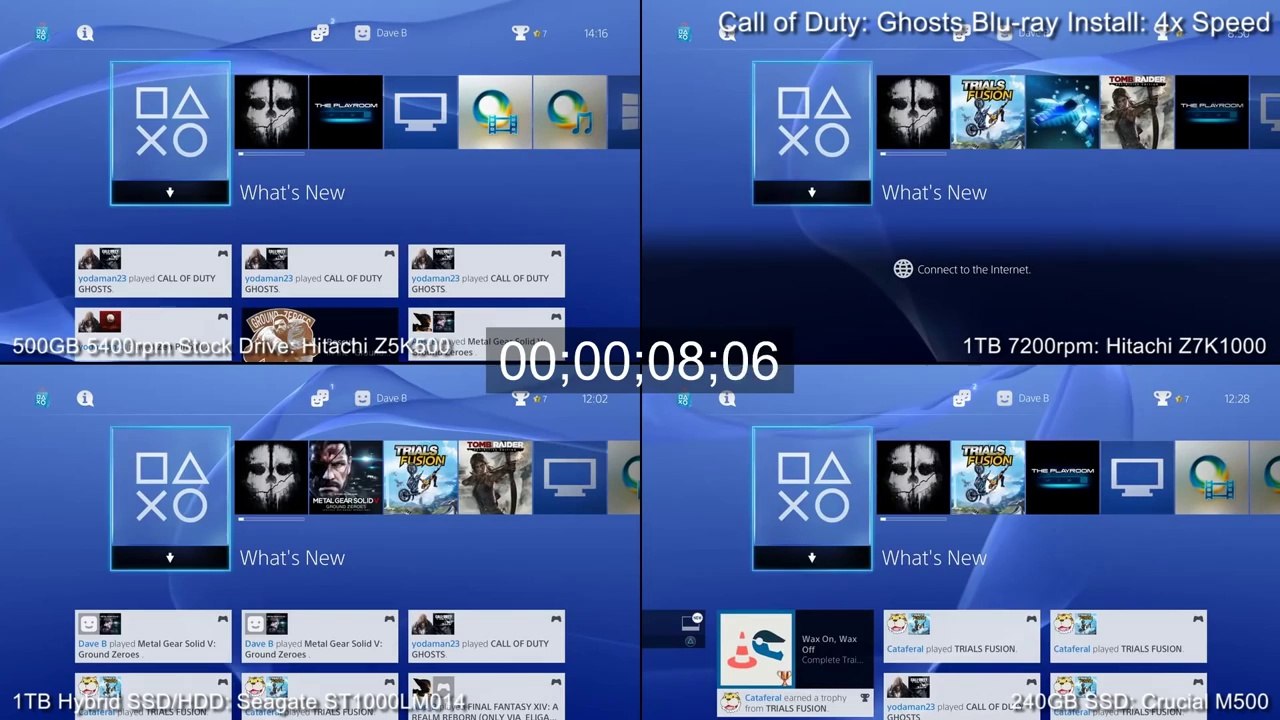This screenshot has width=1280, height=720.
Task: Launch Metal Gear Solid V tile, Seagate screen
Action: click(346, 477)
